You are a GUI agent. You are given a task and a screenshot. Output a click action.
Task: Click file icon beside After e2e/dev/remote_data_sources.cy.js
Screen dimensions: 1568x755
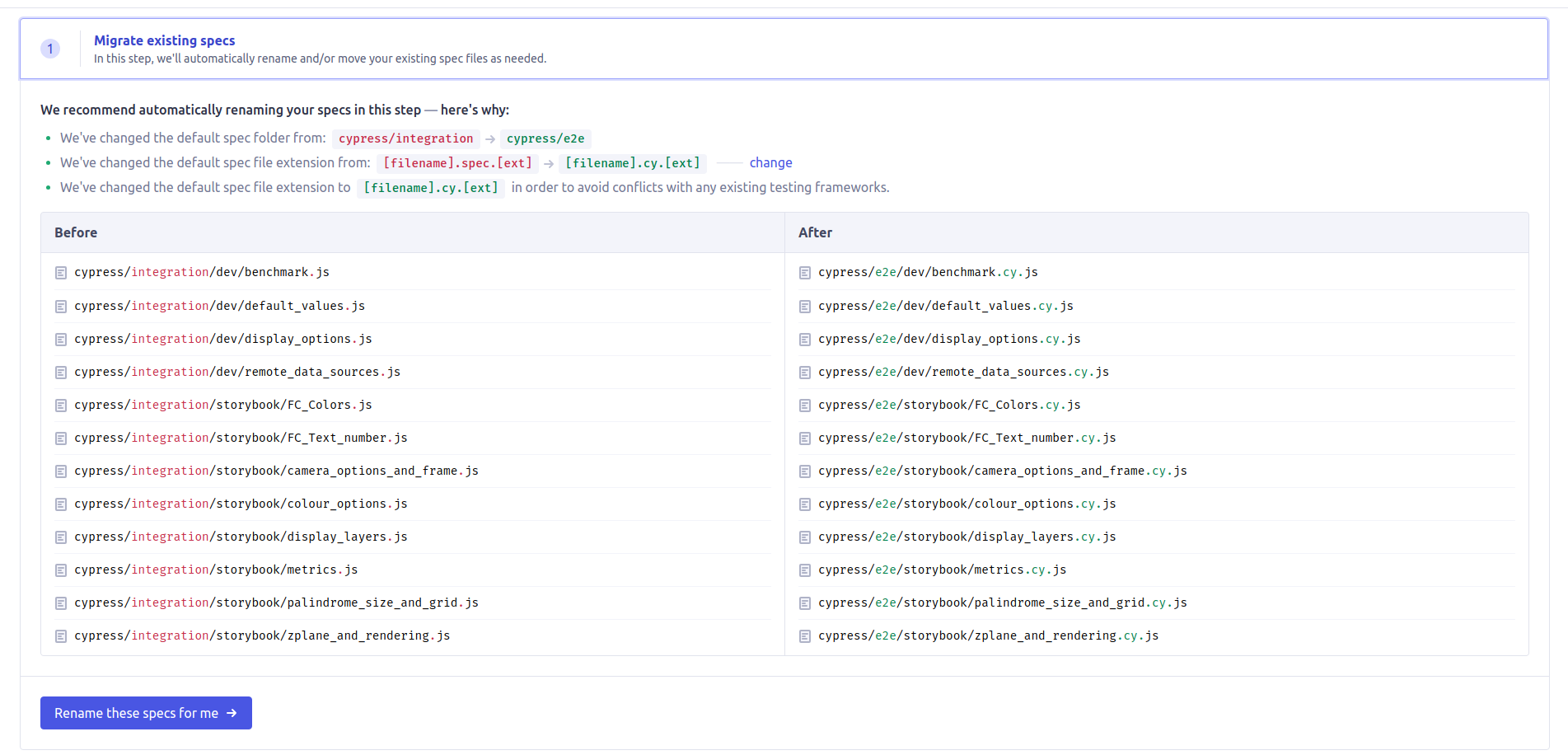pos(805,373)
